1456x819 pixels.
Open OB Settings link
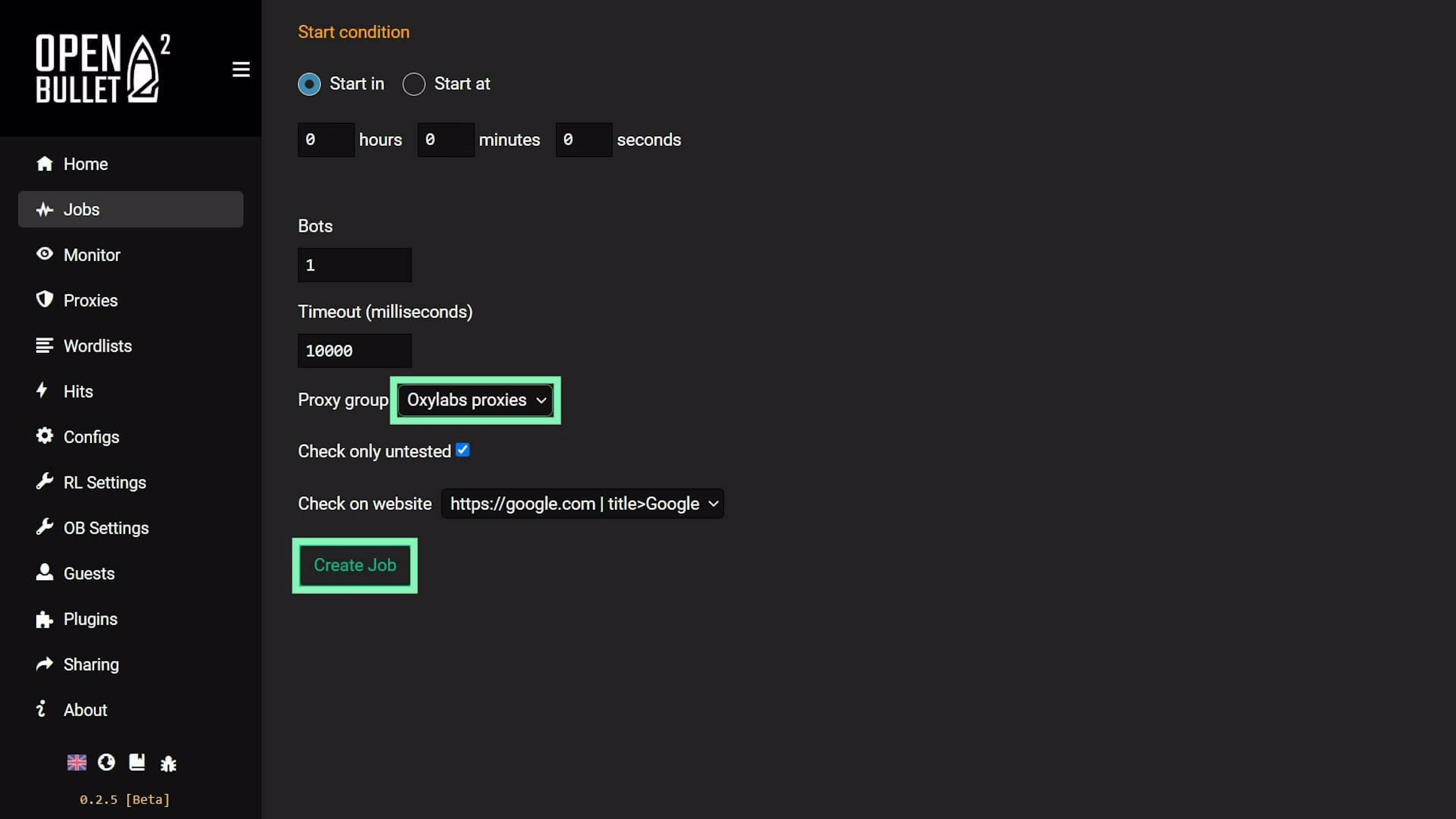[x=130, y=528]
